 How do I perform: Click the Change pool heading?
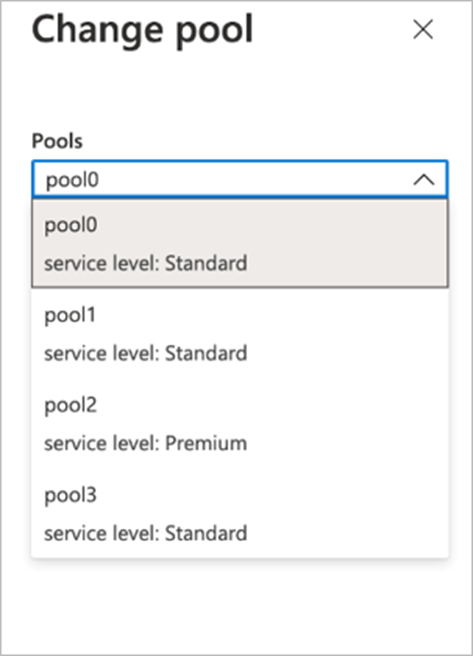(x=143, y=31)
